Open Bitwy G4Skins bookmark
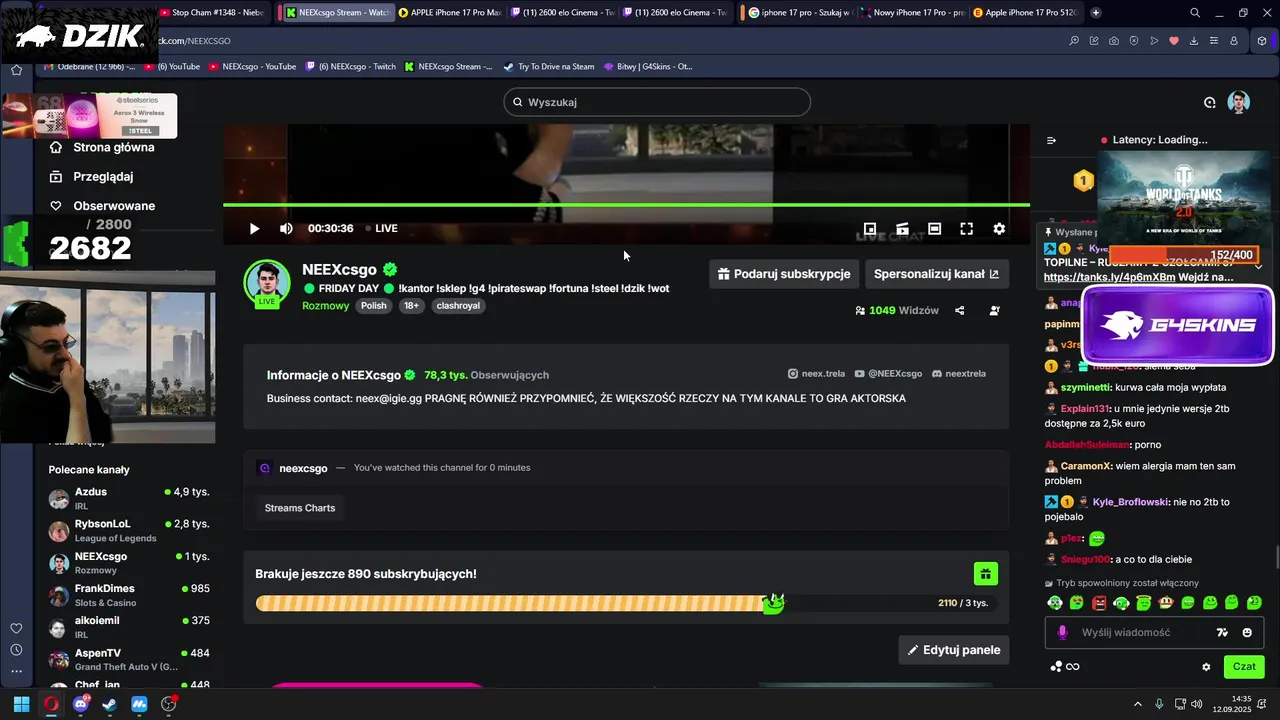The width and height of the screenshot is (1280, 720). pyautogui.click(x=647, y=67)
